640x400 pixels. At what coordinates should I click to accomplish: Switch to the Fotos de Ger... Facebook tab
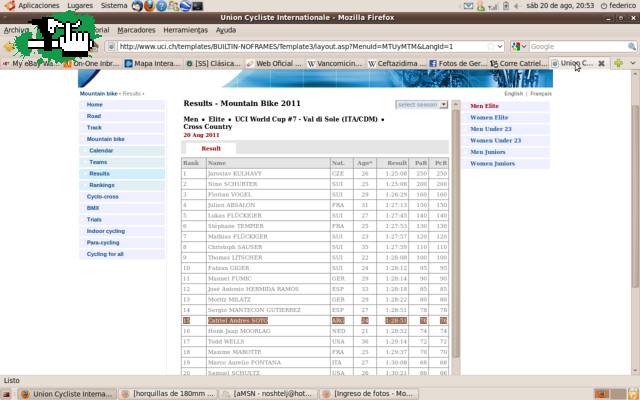coord(457,64)
